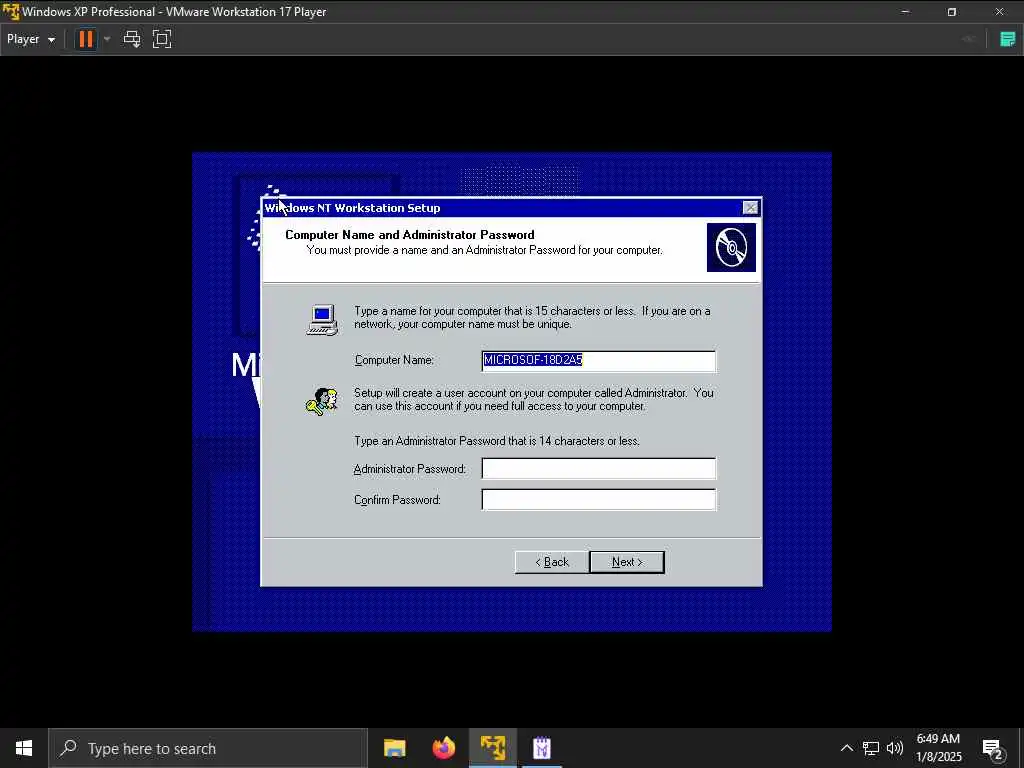
Task: Focus the Confirm Password field
Action: (598, 500)
